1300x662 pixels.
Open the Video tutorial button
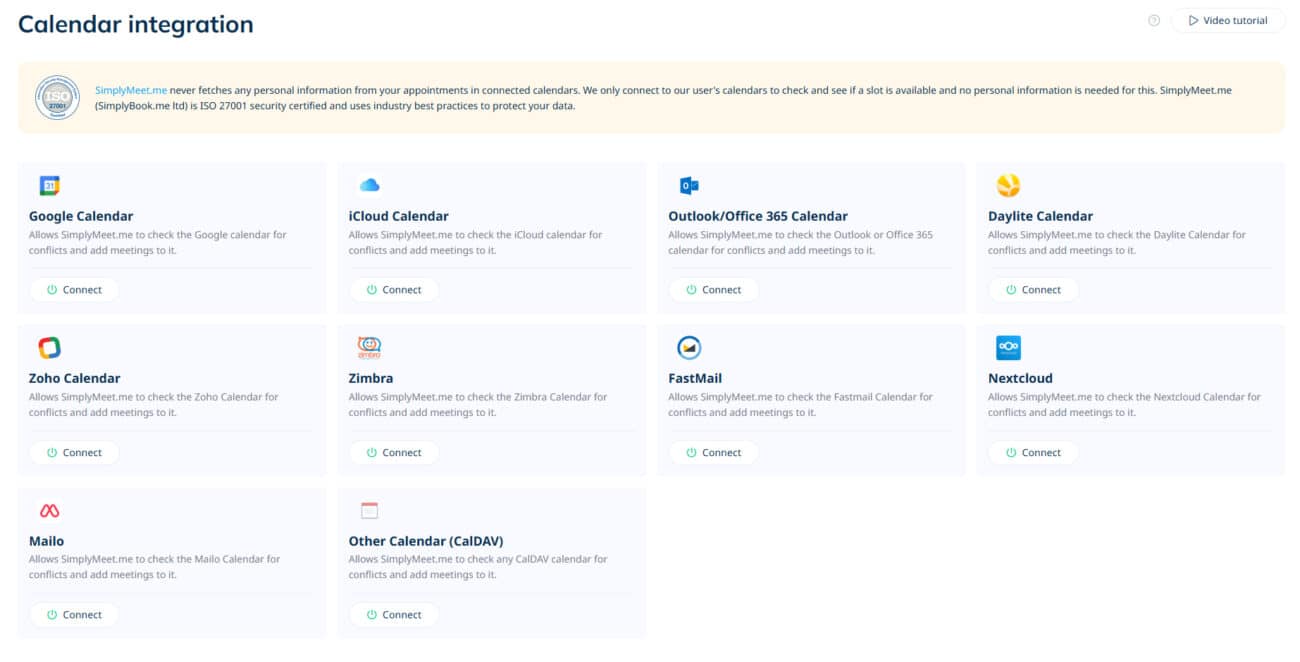tap(1227, 21)
